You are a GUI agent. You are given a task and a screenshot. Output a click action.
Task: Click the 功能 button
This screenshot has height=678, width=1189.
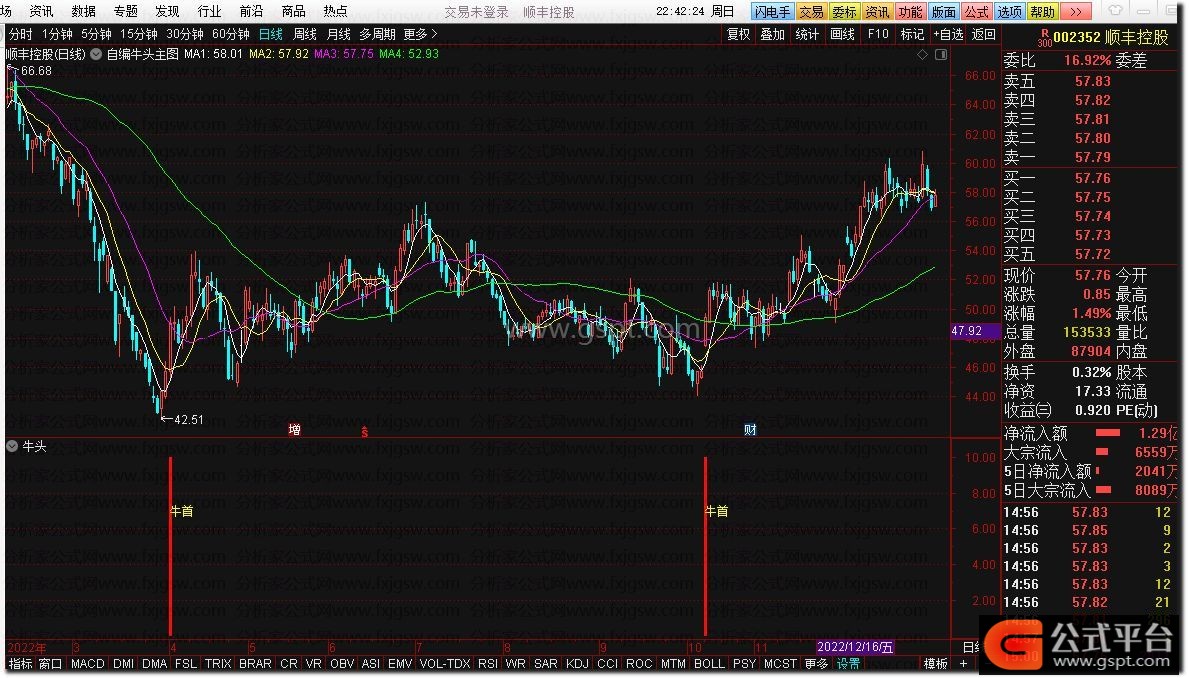click(x=910, y=11)
